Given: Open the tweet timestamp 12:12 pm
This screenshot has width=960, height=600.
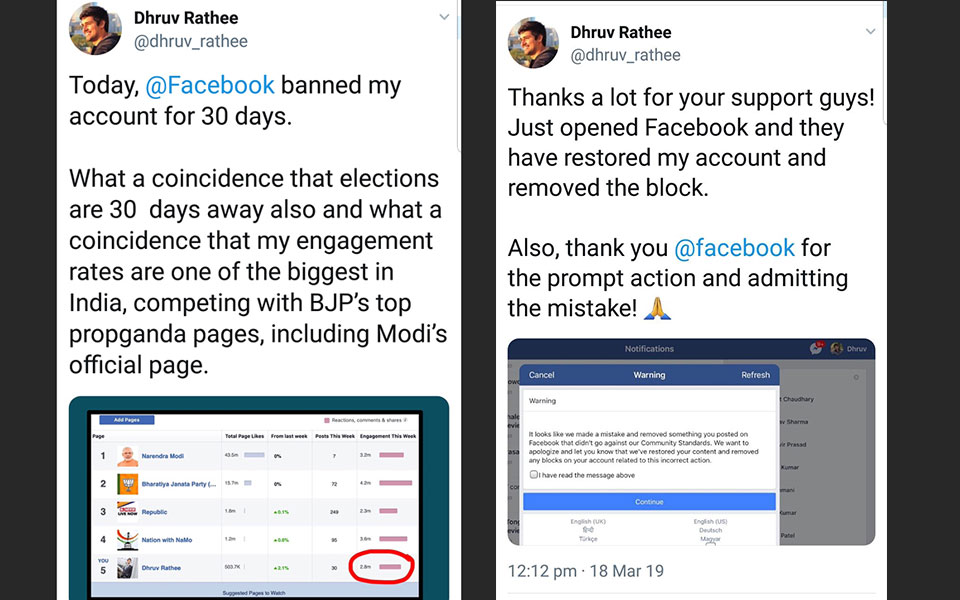Looking at the screenshot, I should coord(541,572).
